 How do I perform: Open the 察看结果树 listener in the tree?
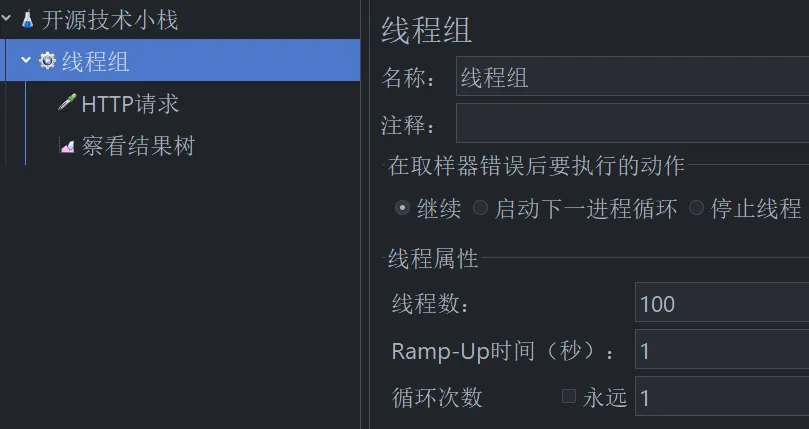tap(138, 146)
